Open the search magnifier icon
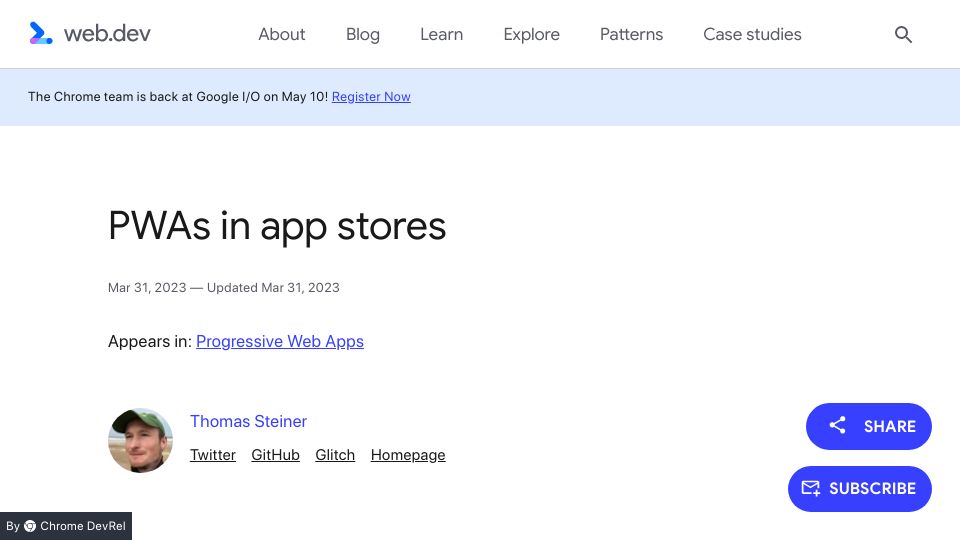Screen dimensions: 960x540 coord(903,34)
